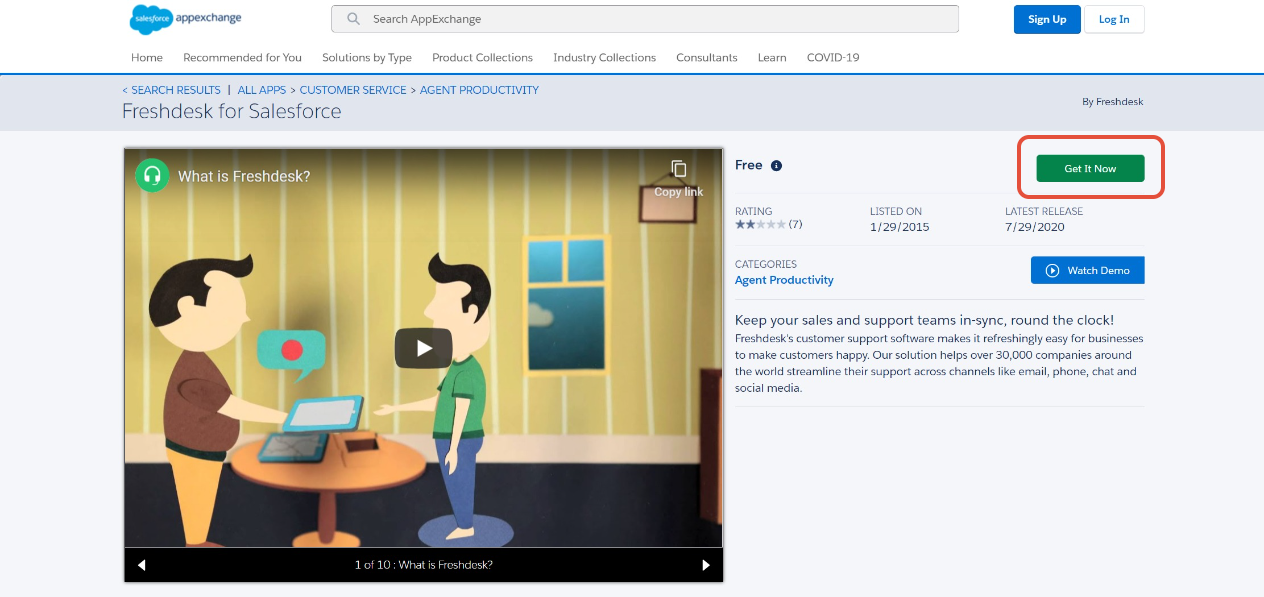Open the Free pricing info icon
This screenshot has height=597, width=1264.
click(777, 166)
